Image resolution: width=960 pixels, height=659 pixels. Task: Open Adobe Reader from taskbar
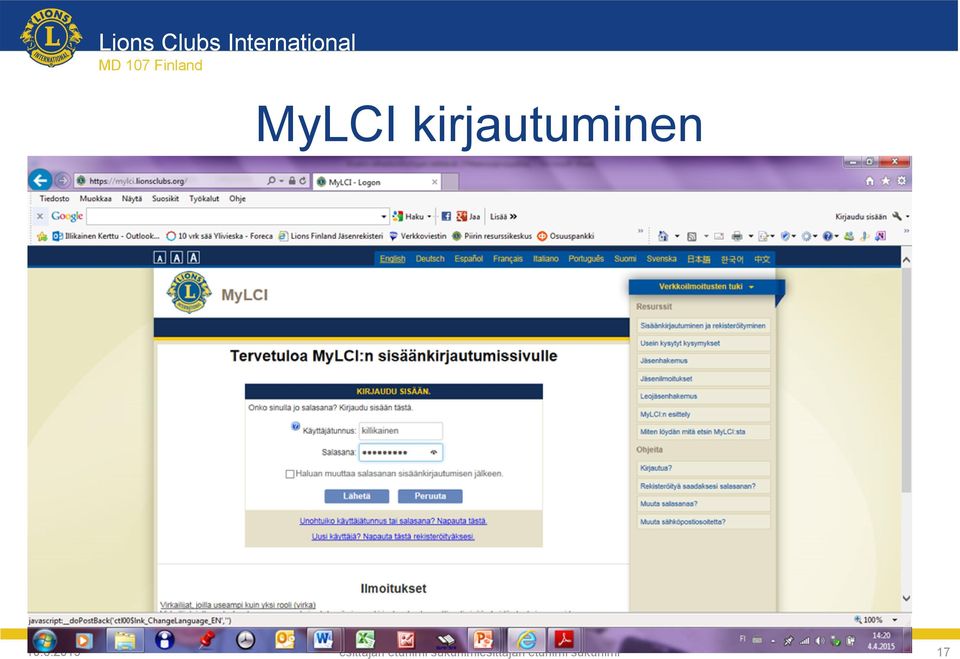pyautogui.click(x=564, y=641)
